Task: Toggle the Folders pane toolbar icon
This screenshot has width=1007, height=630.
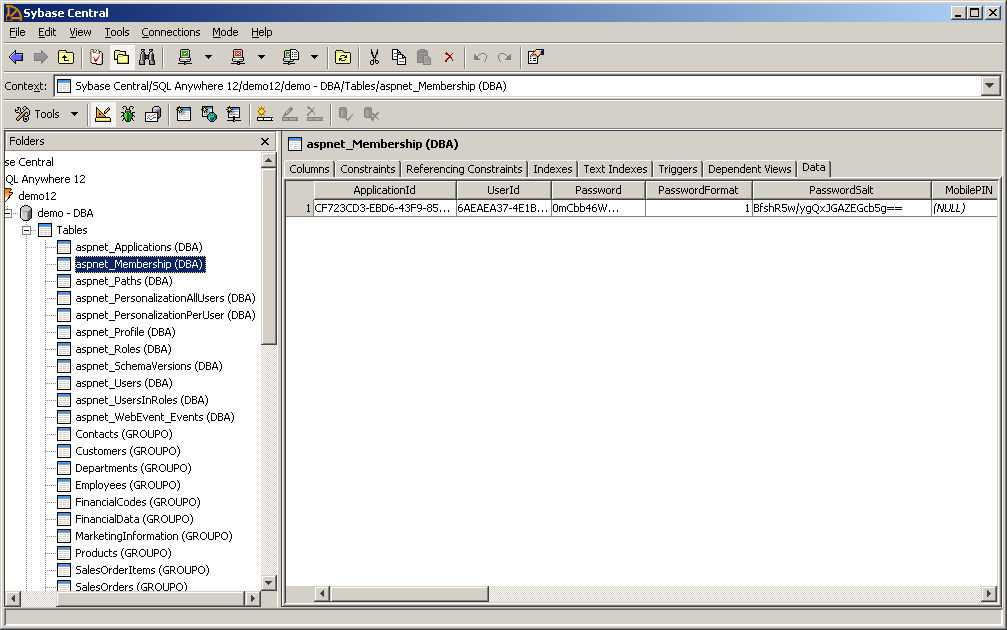Action: tap(121, 57)
